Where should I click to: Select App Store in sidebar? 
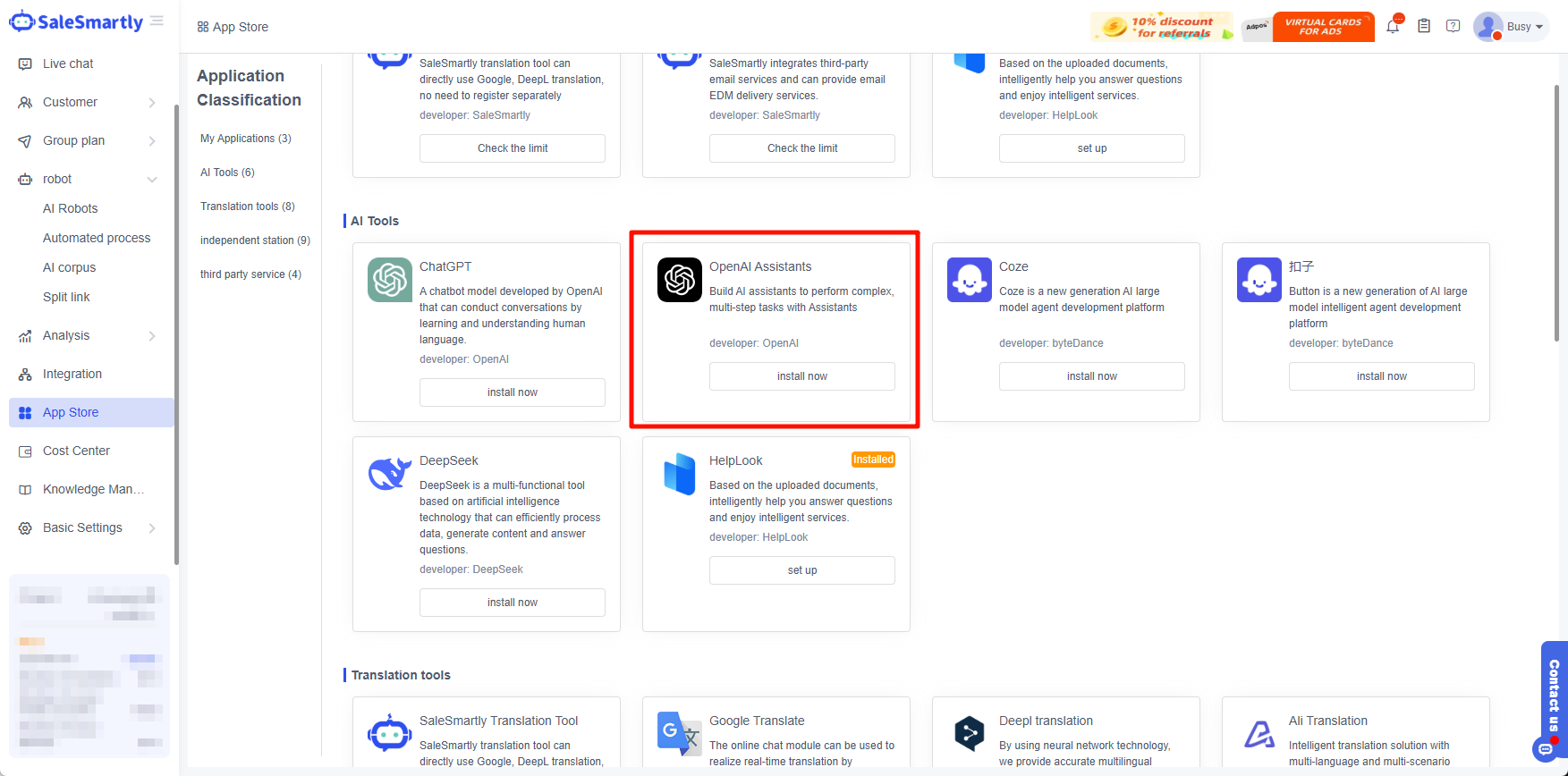(91, 412)
